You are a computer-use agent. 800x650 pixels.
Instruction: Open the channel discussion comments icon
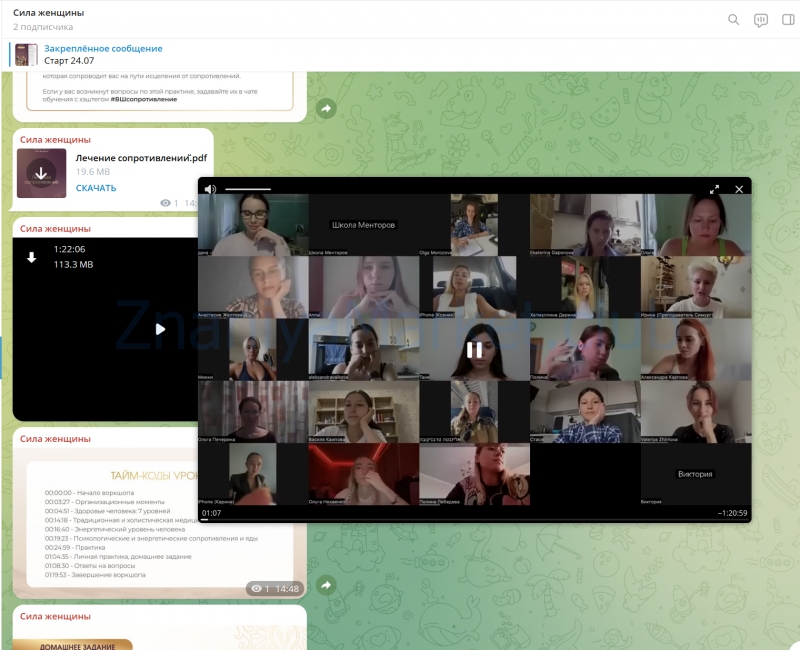point(761,19)
